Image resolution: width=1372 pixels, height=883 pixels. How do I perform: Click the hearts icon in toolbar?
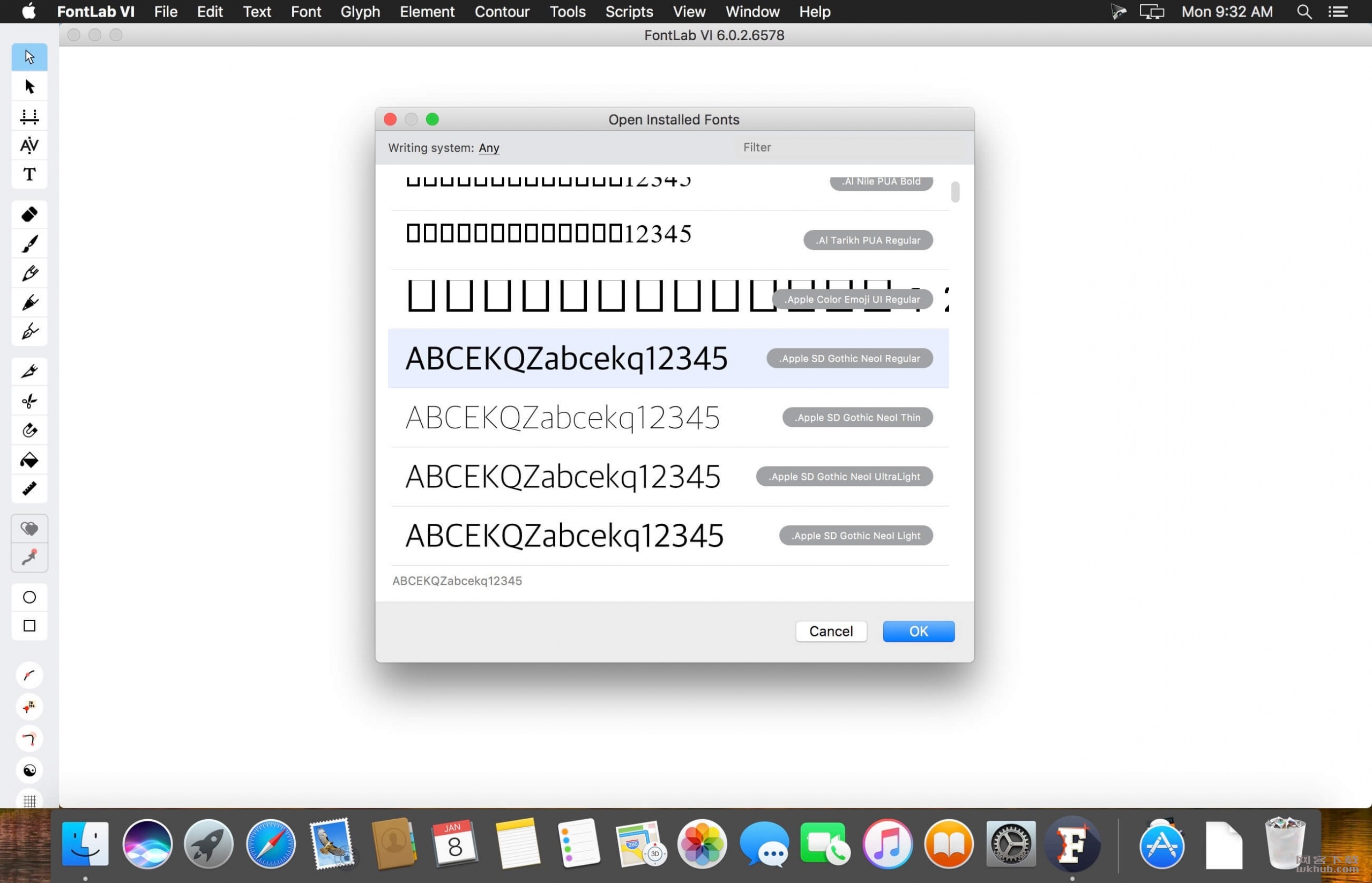[29, 529]
